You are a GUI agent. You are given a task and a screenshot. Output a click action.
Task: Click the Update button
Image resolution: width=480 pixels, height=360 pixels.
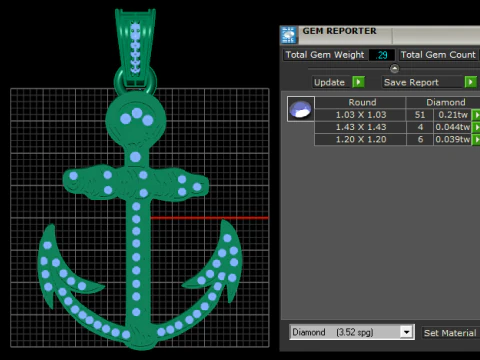click(332, 82)
